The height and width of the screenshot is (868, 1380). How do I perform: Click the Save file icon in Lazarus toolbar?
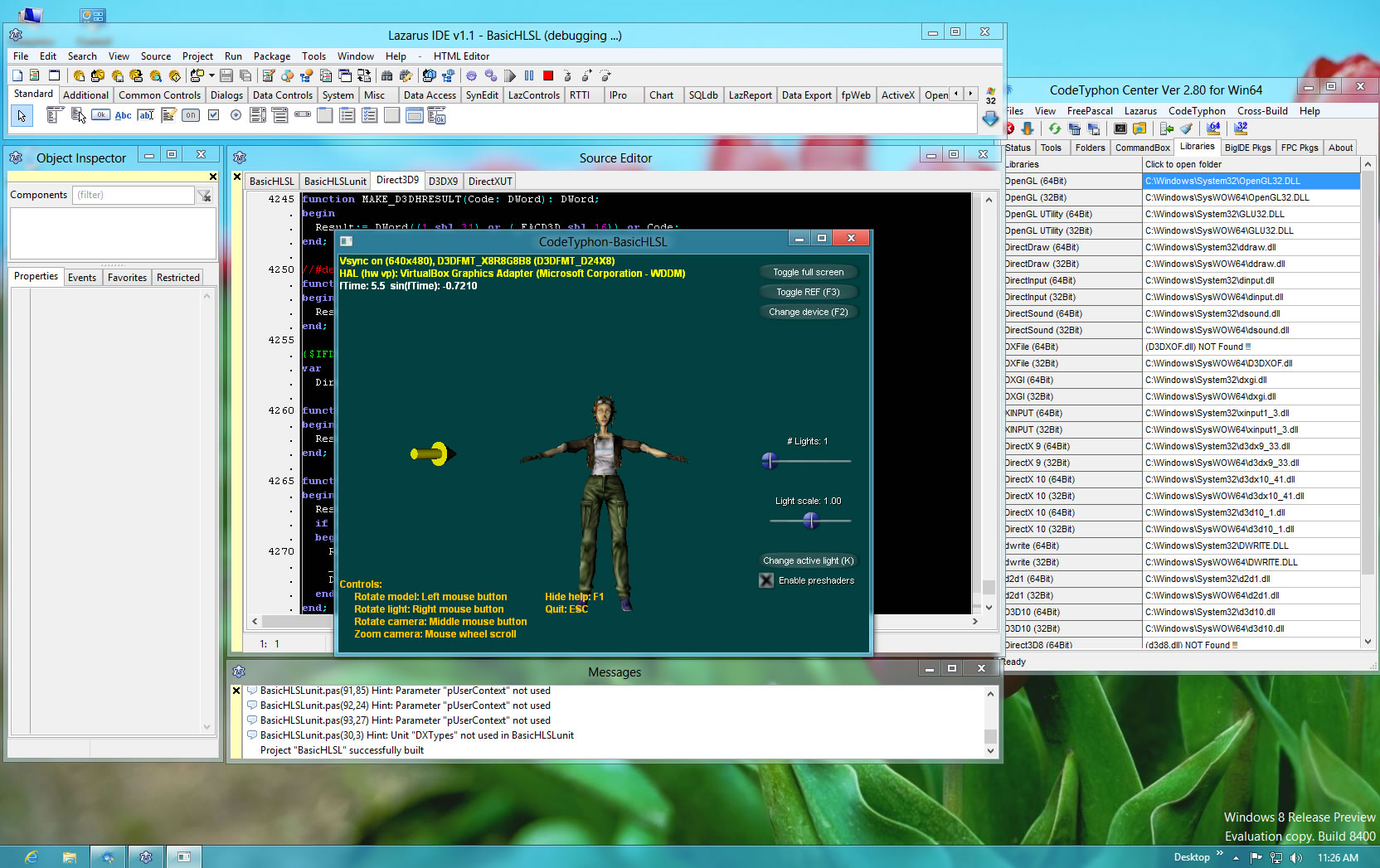[x=226, y=75]
